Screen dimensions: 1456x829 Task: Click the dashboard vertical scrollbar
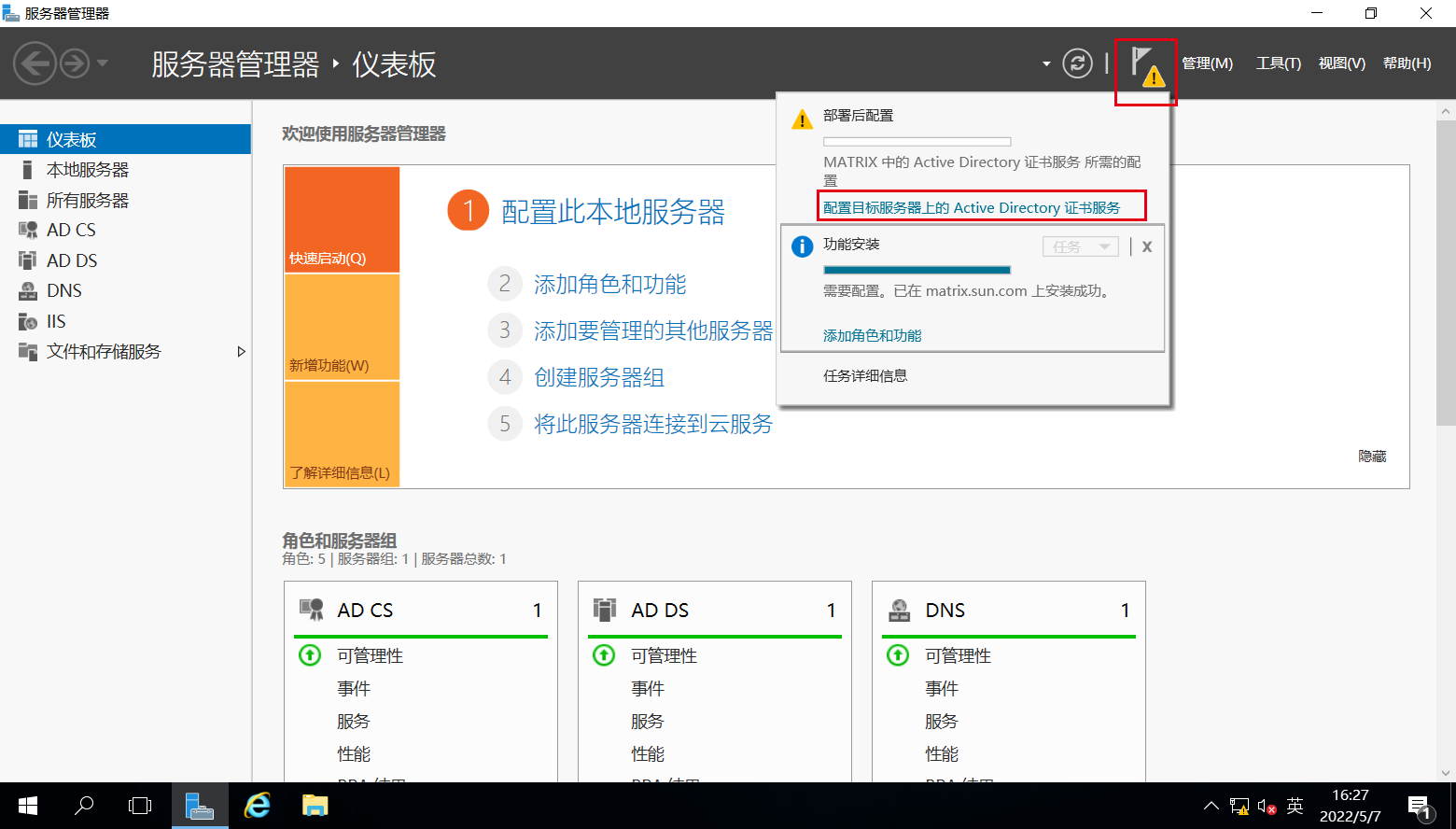[x=1446, y=271]
